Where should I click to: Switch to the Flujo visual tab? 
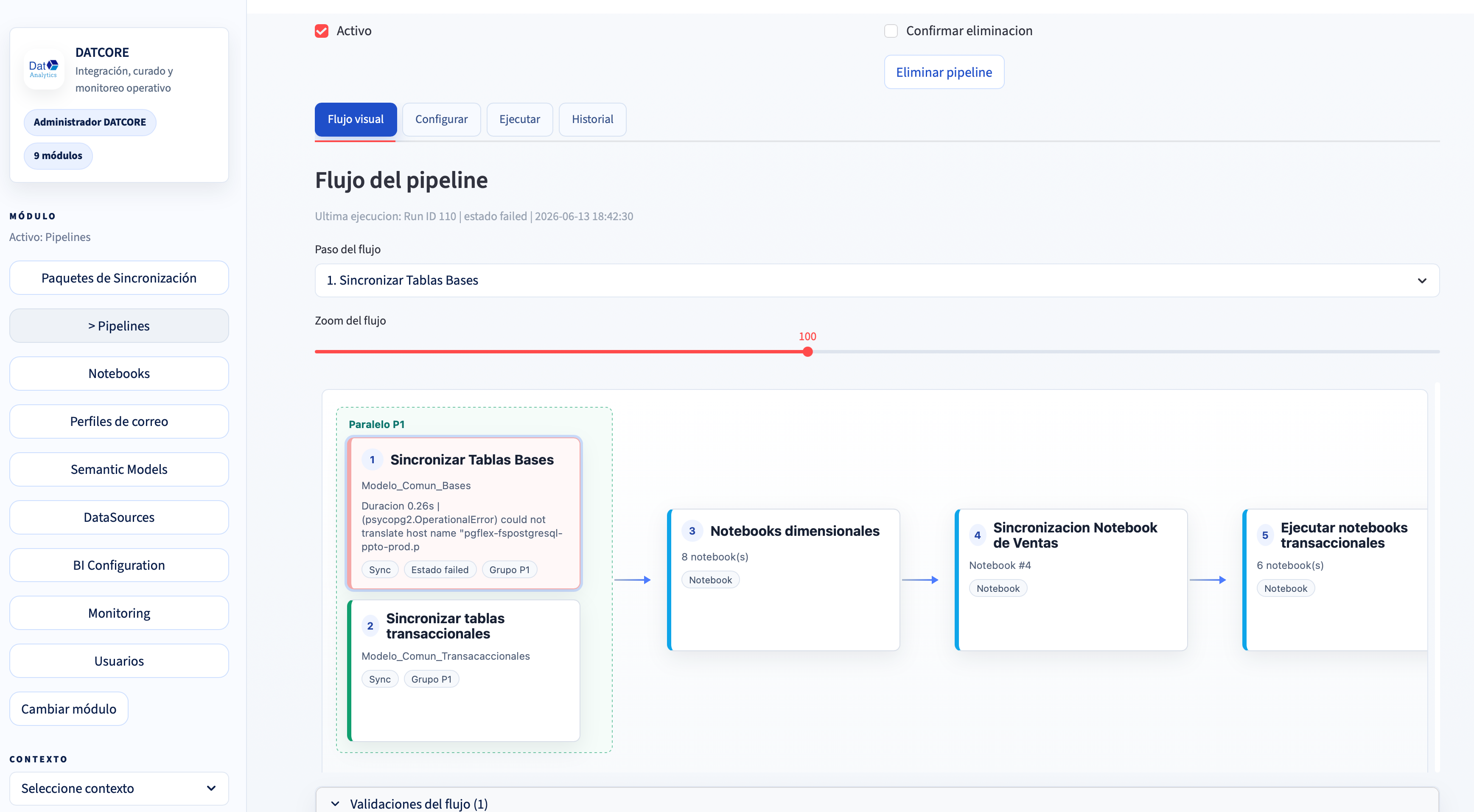[x=355, y=119]
